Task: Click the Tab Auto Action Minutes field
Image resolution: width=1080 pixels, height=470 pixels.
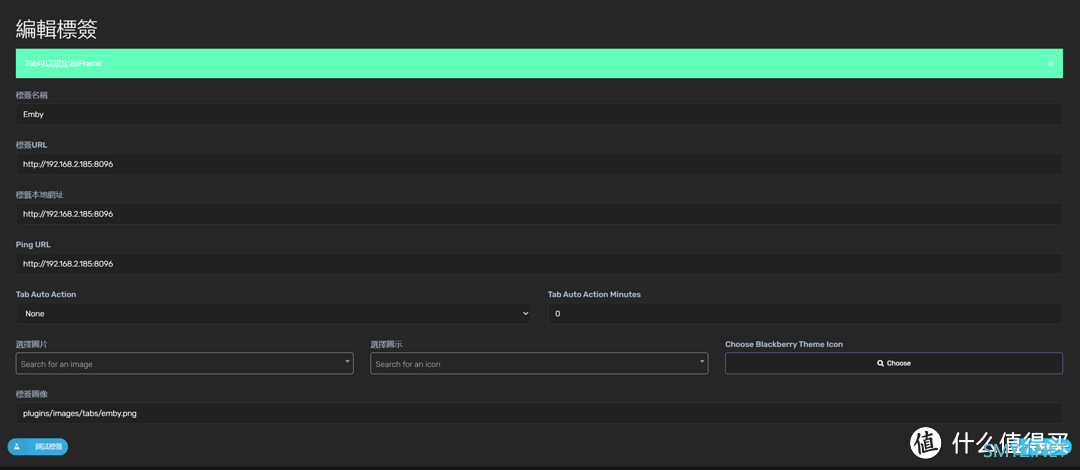Action: click(x=804, y=313)
